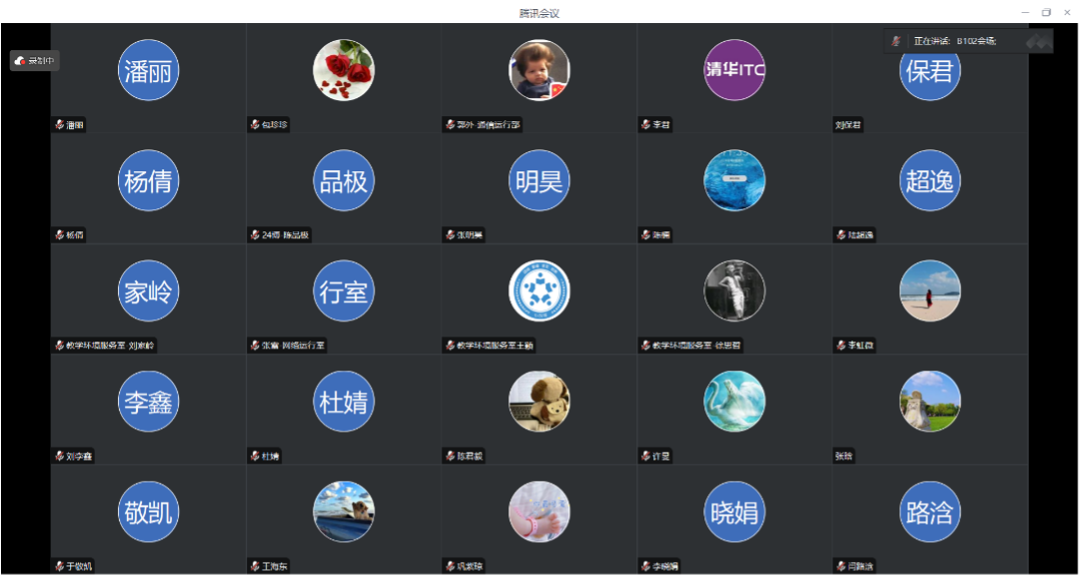Screen dimensions: 1084x577
Task: Select the white swan profile picture
Action: pyautogui.click(x=734, y=401)
